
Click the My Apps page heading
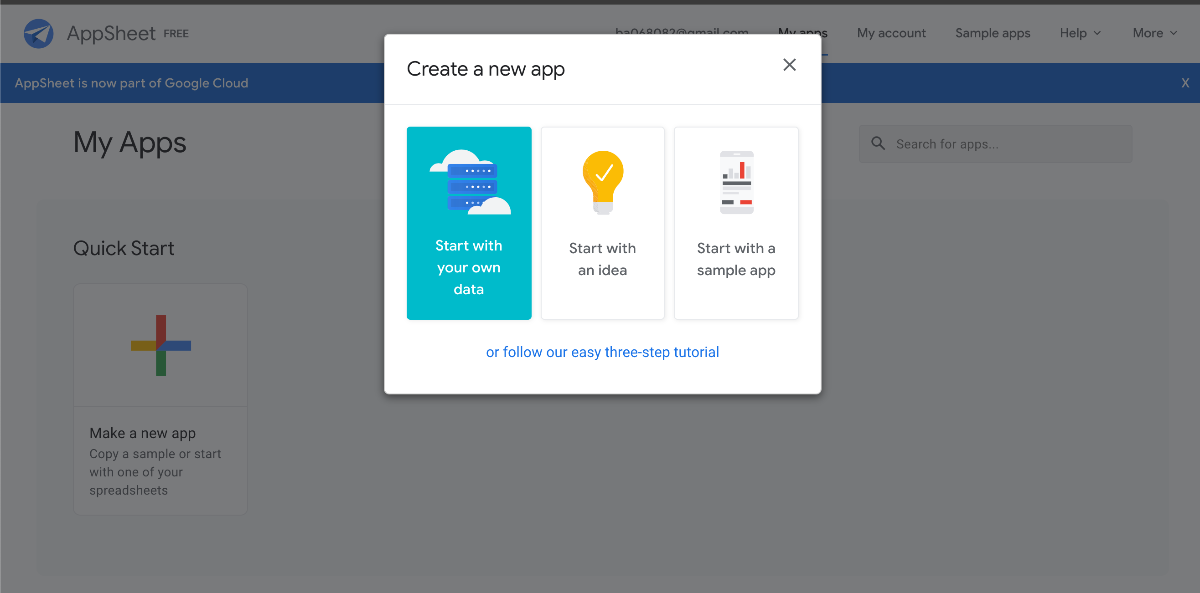pos(130,143)
